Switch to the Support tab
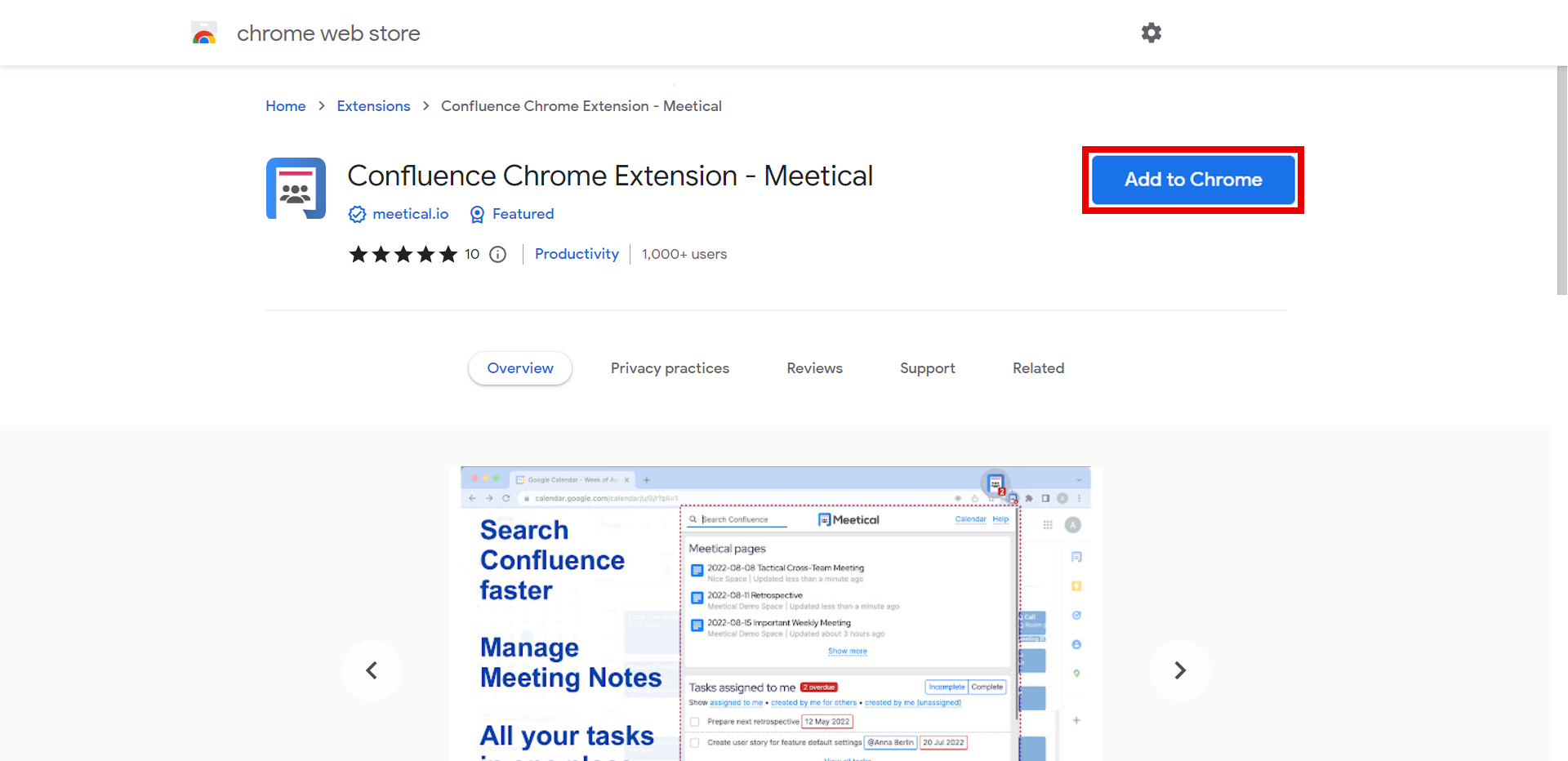Viewport: 1568px width, 761px height. click(927, 368)
